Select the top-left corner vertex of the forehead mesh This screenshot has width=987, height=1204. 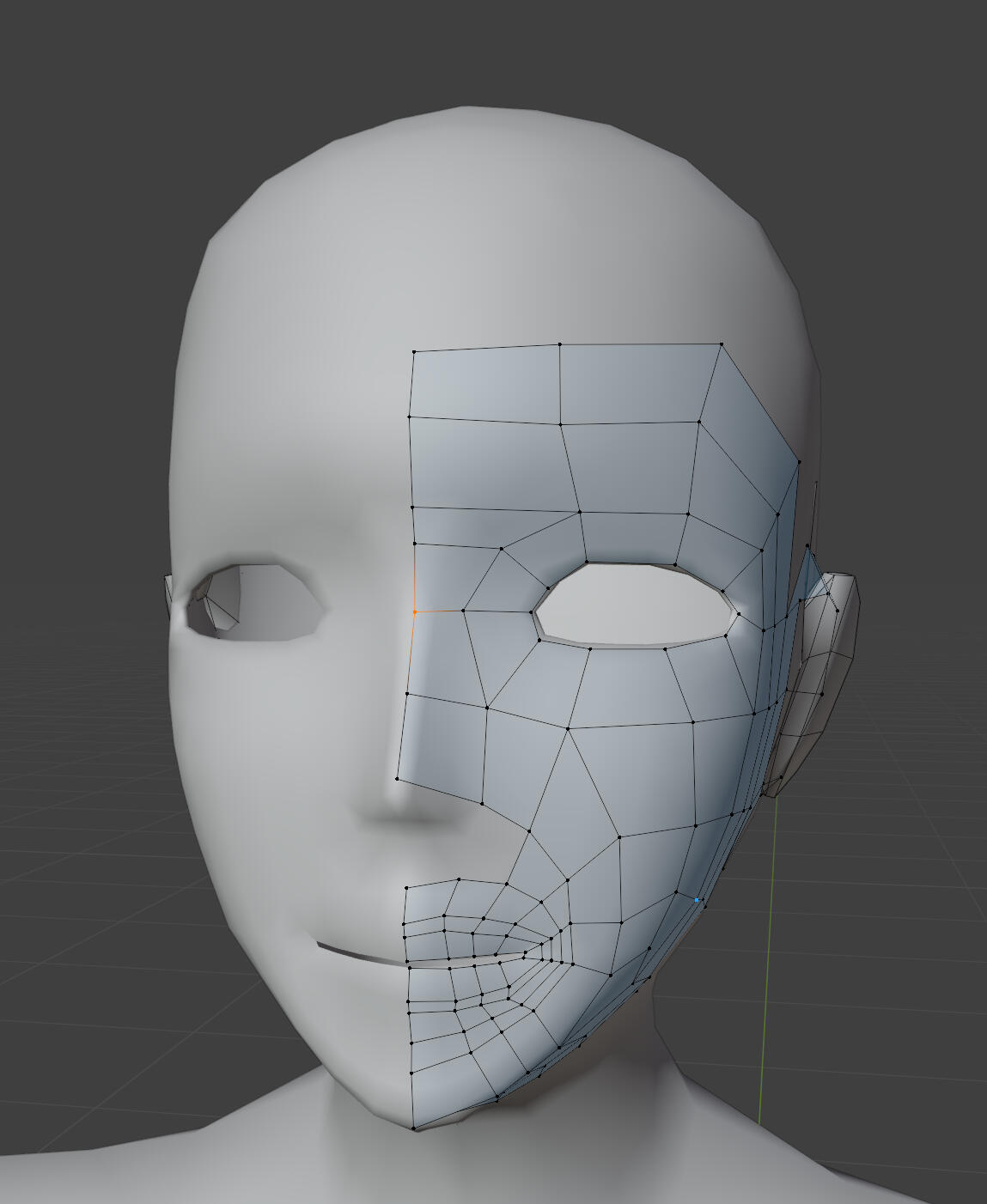[414, 351]
